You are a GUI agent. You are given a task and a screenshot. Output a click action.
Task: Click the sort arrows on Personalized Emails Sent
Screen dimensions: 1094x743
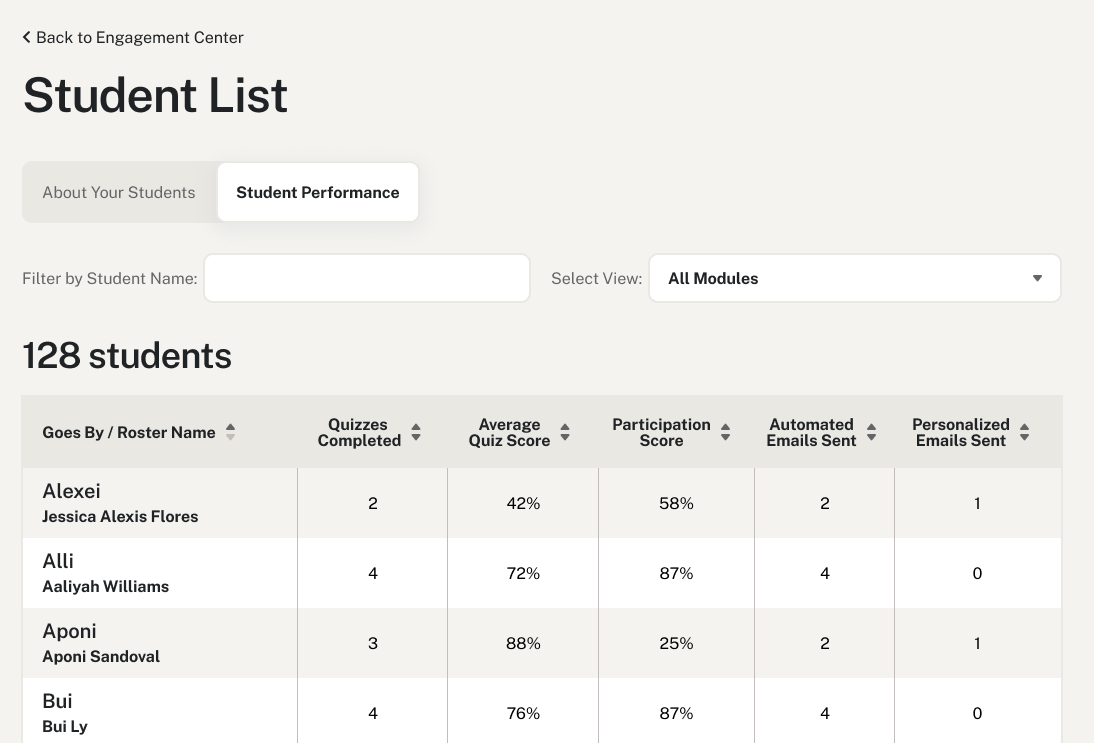point(1024,431)
